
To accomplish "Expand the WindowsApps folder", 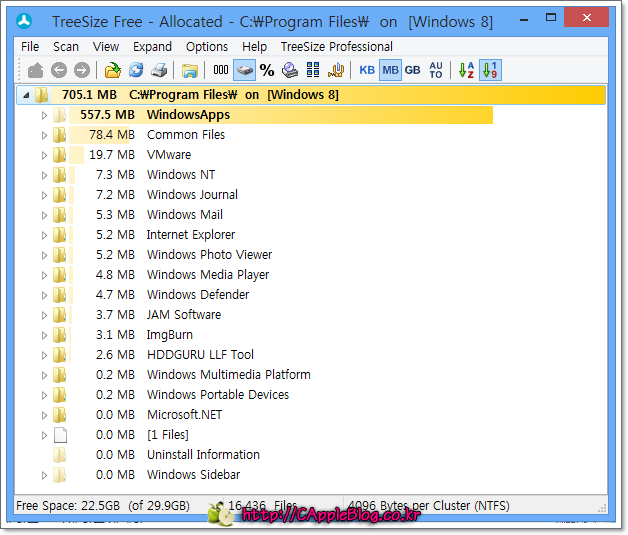I will coord(44,115).
